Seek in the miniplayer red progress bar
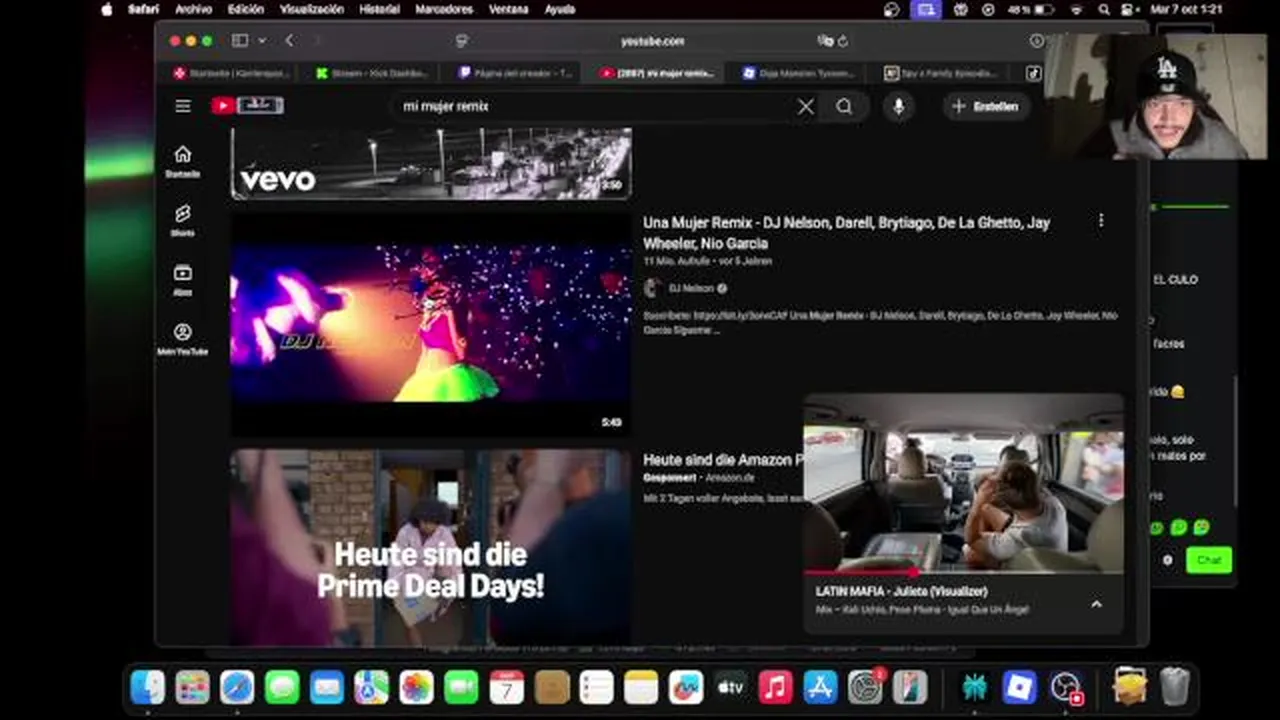The image size is (1280, 720). [964, 573]
